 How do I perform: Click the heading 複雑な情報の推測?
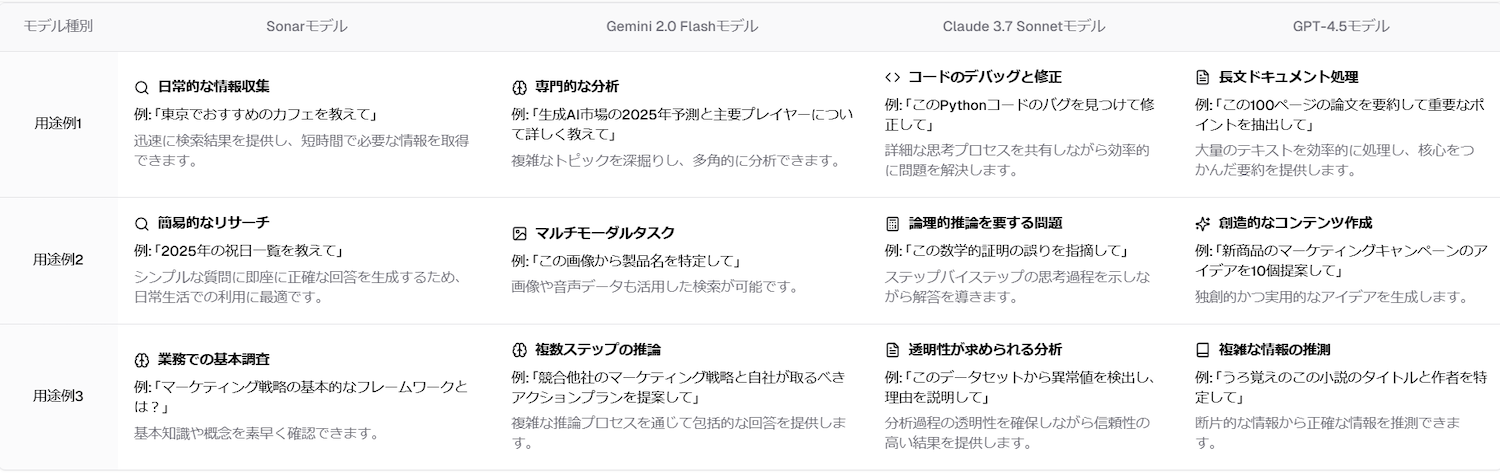(1274, 350)
